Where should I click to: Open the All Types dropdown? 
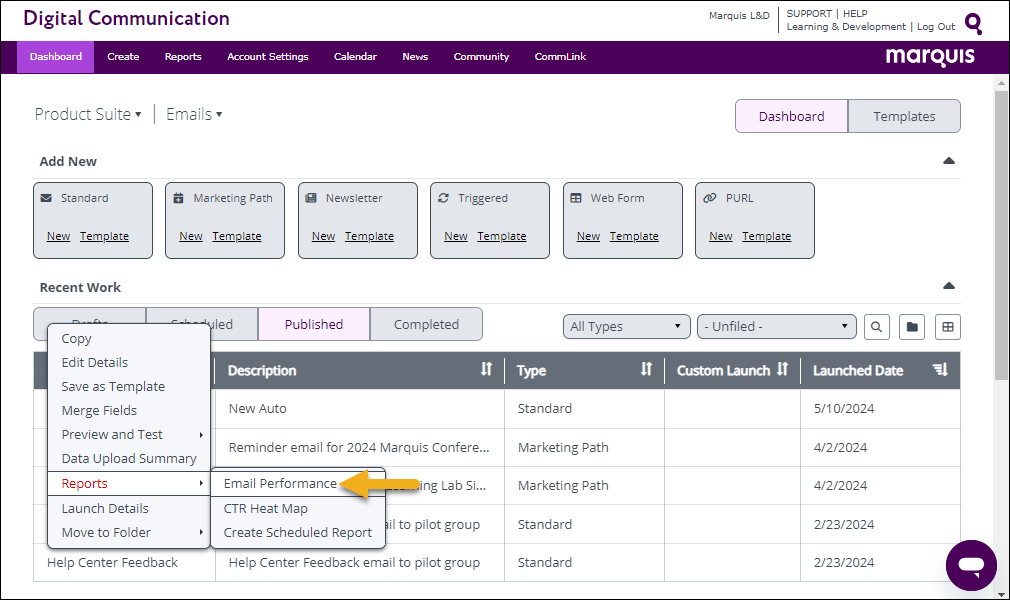pos(627,327)
